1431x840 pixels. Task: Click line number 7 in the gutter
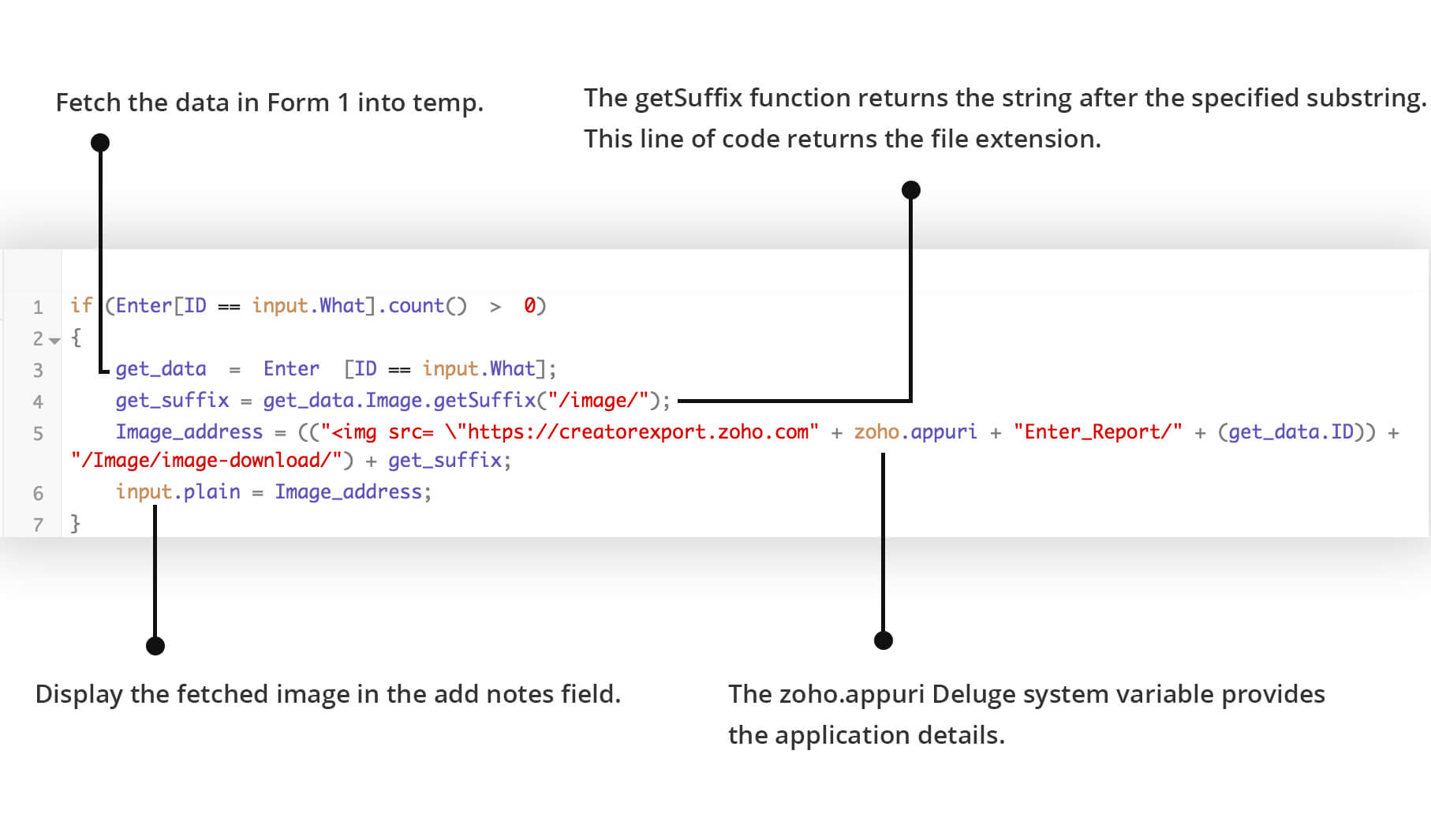point(38,525)
